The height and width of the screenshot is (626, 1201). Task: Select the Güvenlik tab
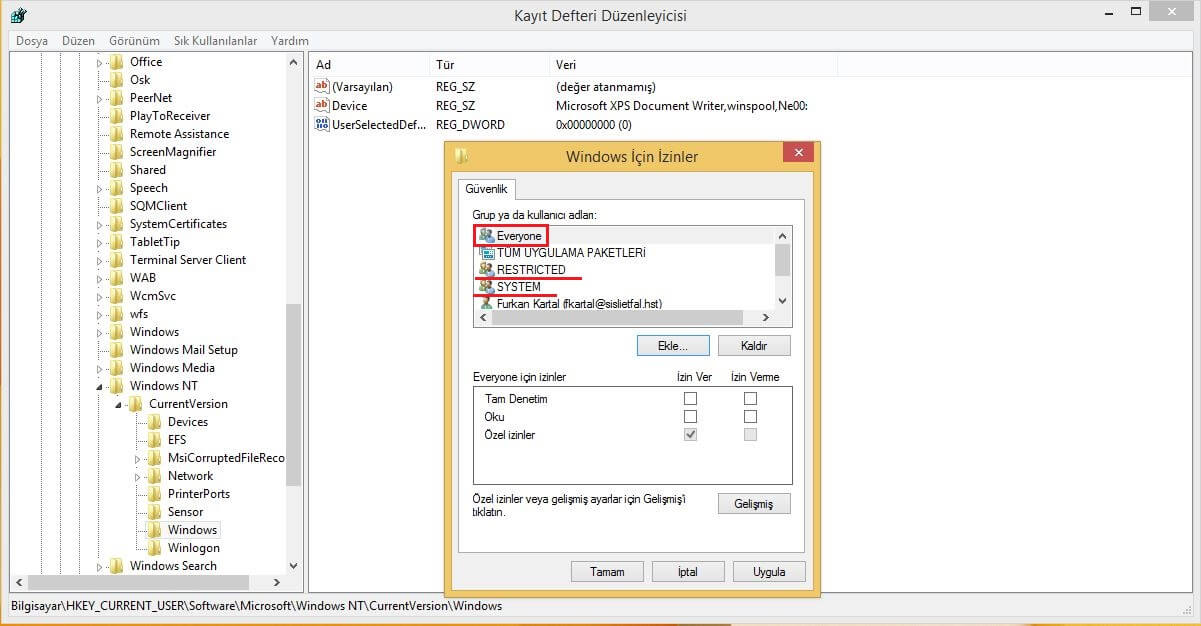click(487, 188)
